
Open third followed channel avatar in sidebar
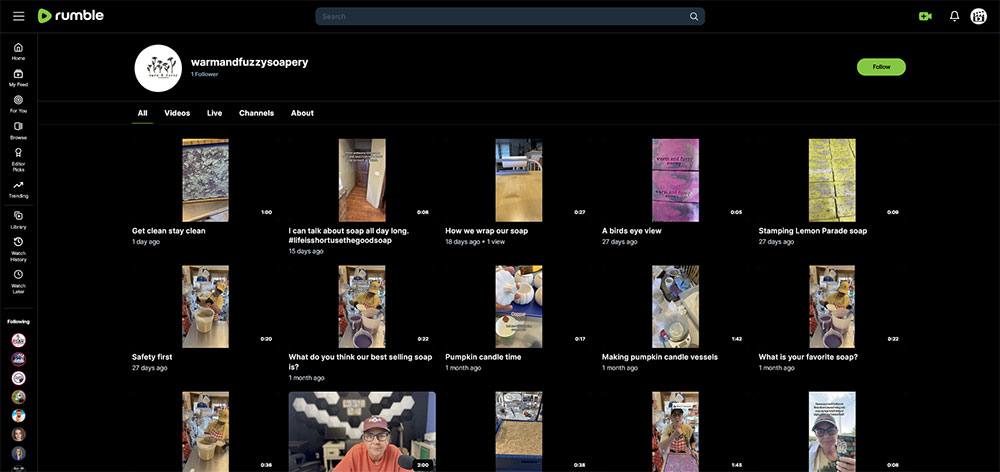point(18,378)
